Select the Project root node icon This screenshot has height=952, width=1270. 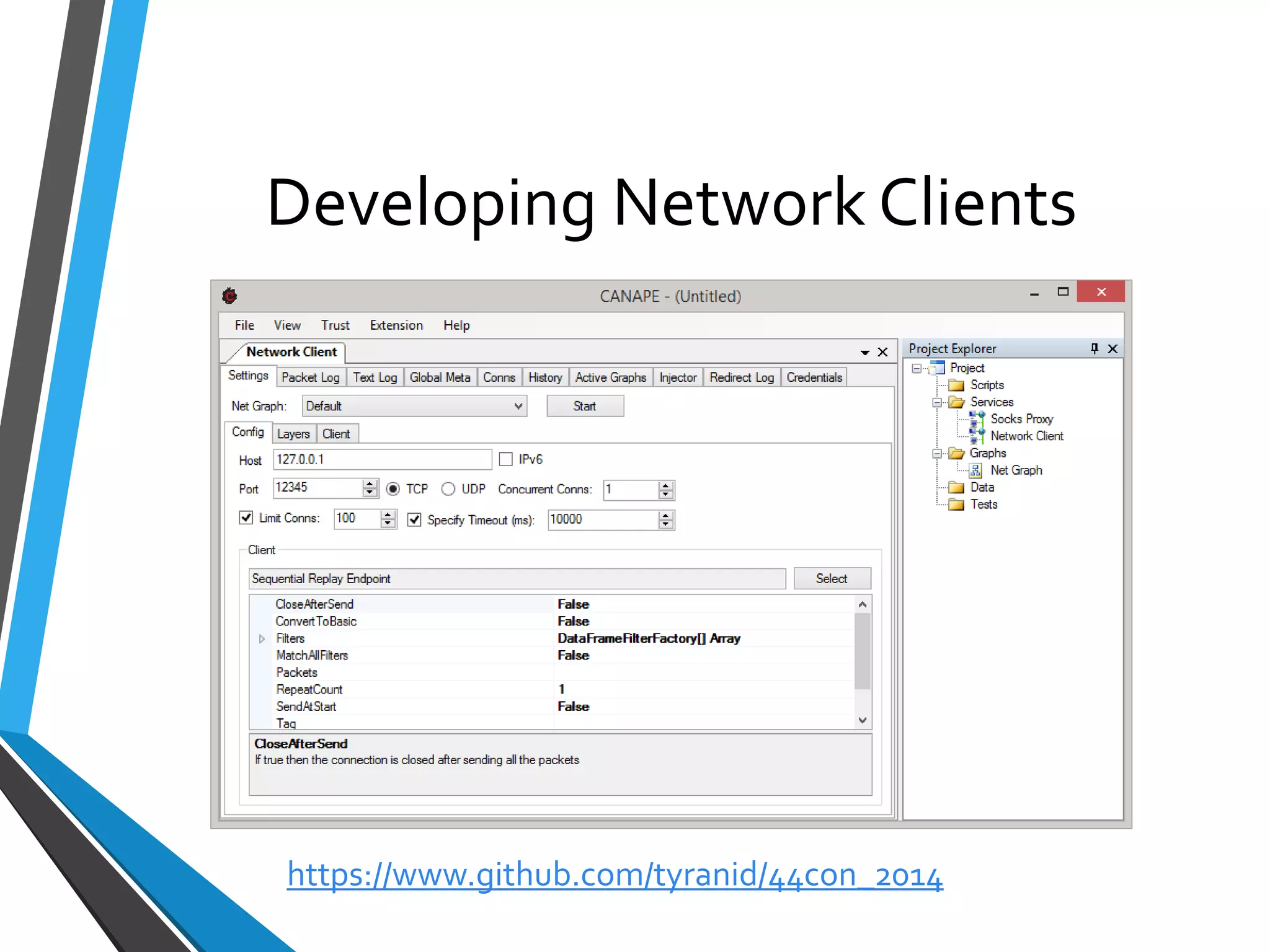pos(938,368)
